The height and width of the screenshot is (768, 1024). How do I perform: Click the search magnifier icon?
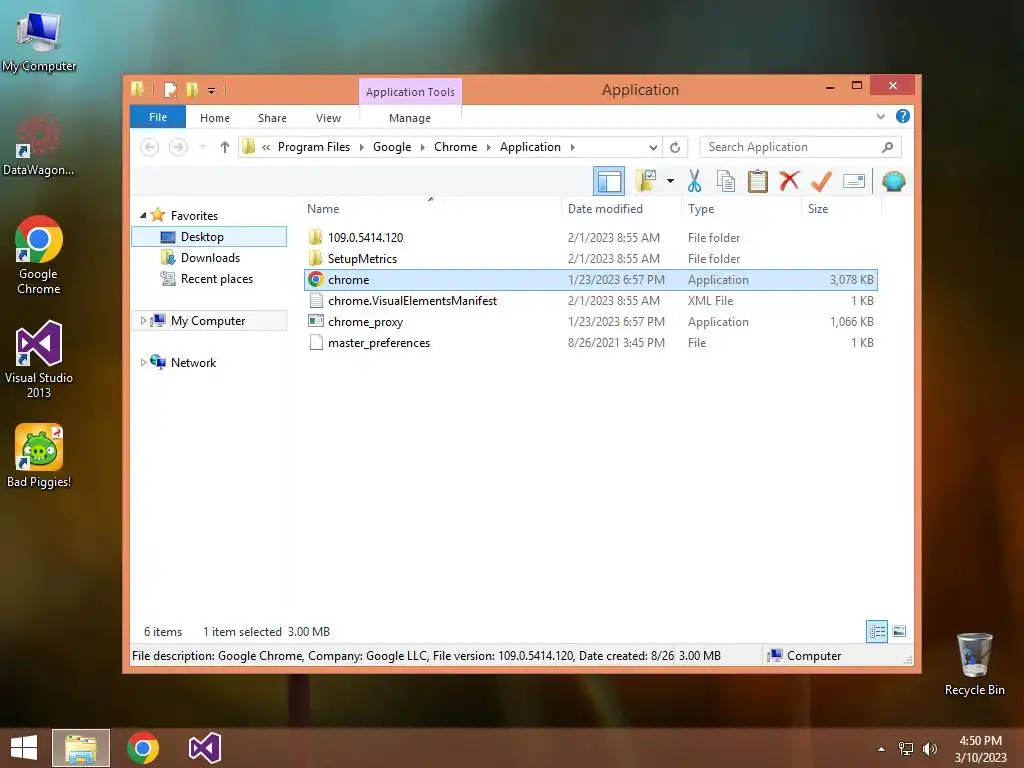pos(887,148)
